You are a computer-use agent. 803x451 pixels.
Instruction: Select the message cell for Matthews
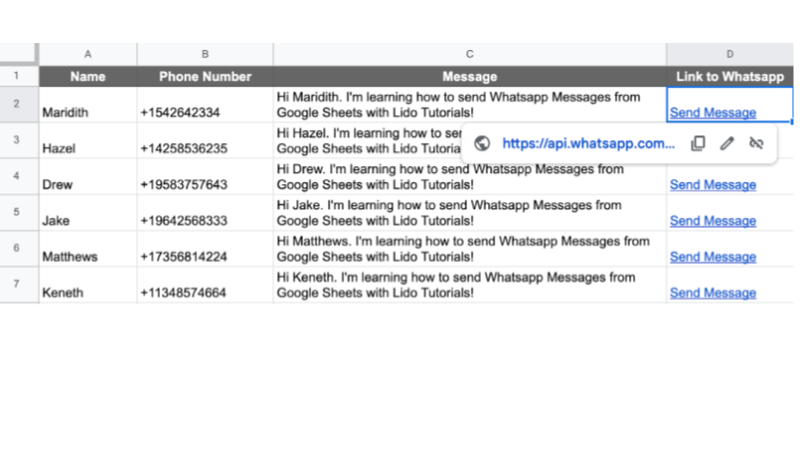(469, 249)
